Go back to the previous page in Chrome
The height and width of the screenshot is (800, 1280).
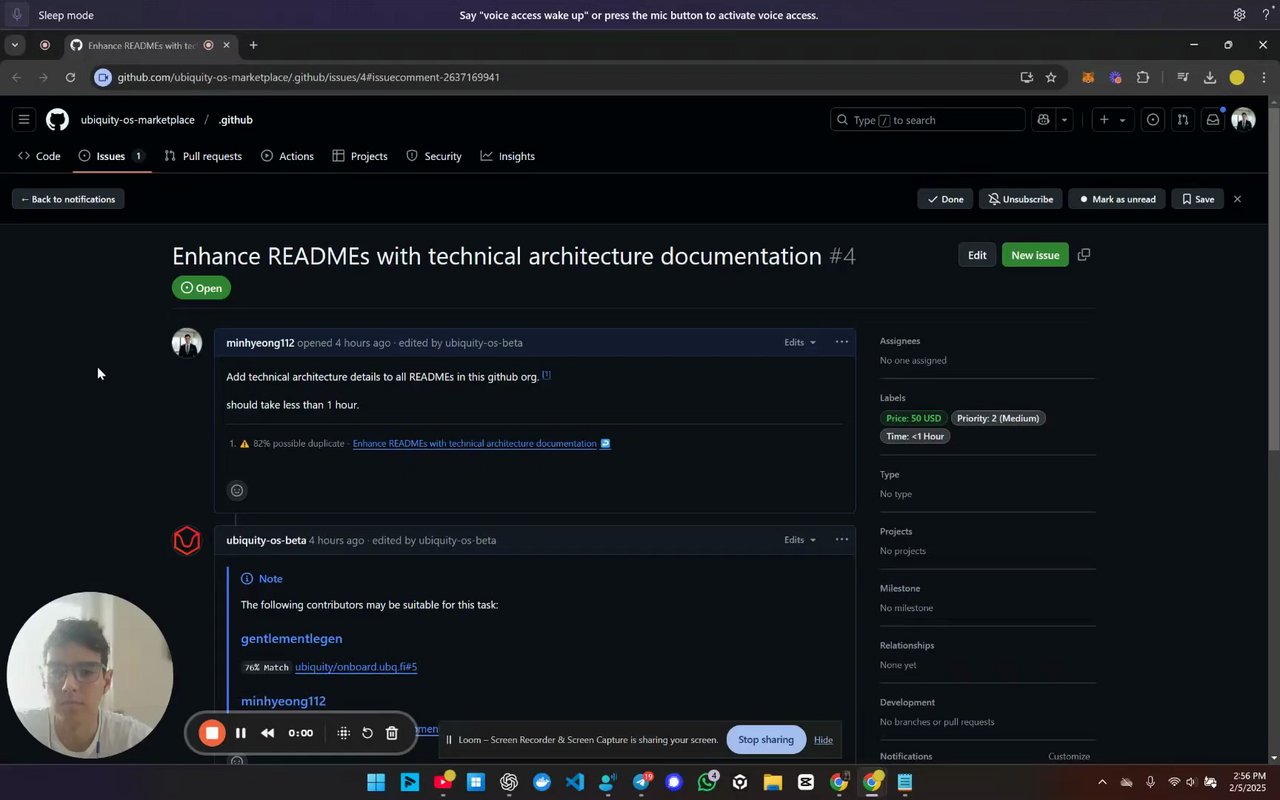17,77
